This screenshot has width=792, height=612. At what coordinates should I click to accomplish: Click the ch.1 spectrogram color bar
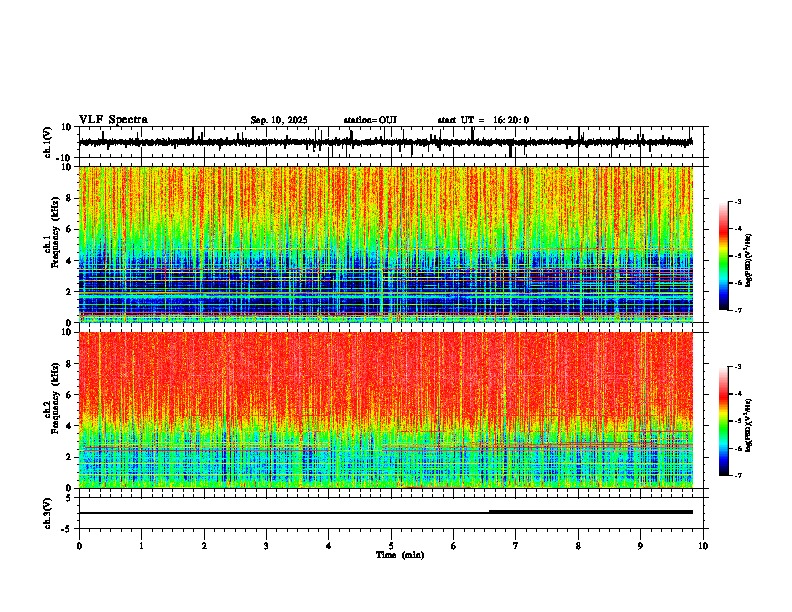point(724,256)
